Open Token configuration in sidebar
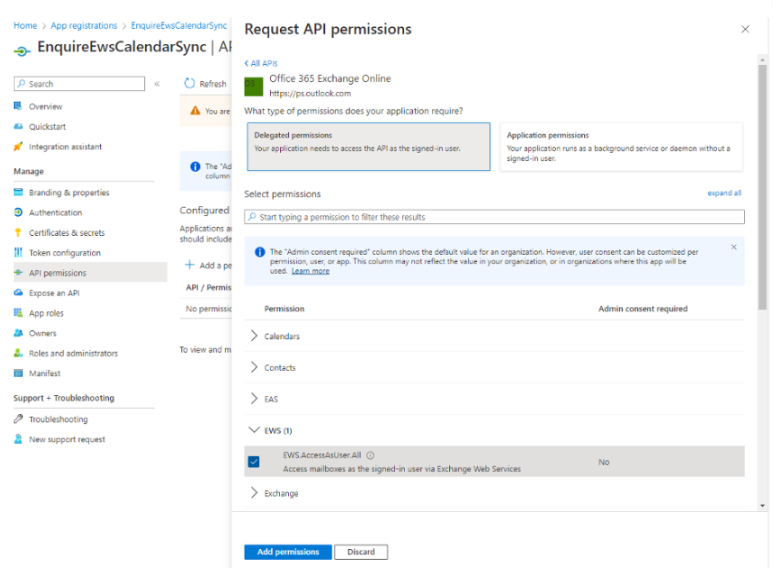Image resolution: width=773 pixels, height=583 pixels. coord(65,253)
